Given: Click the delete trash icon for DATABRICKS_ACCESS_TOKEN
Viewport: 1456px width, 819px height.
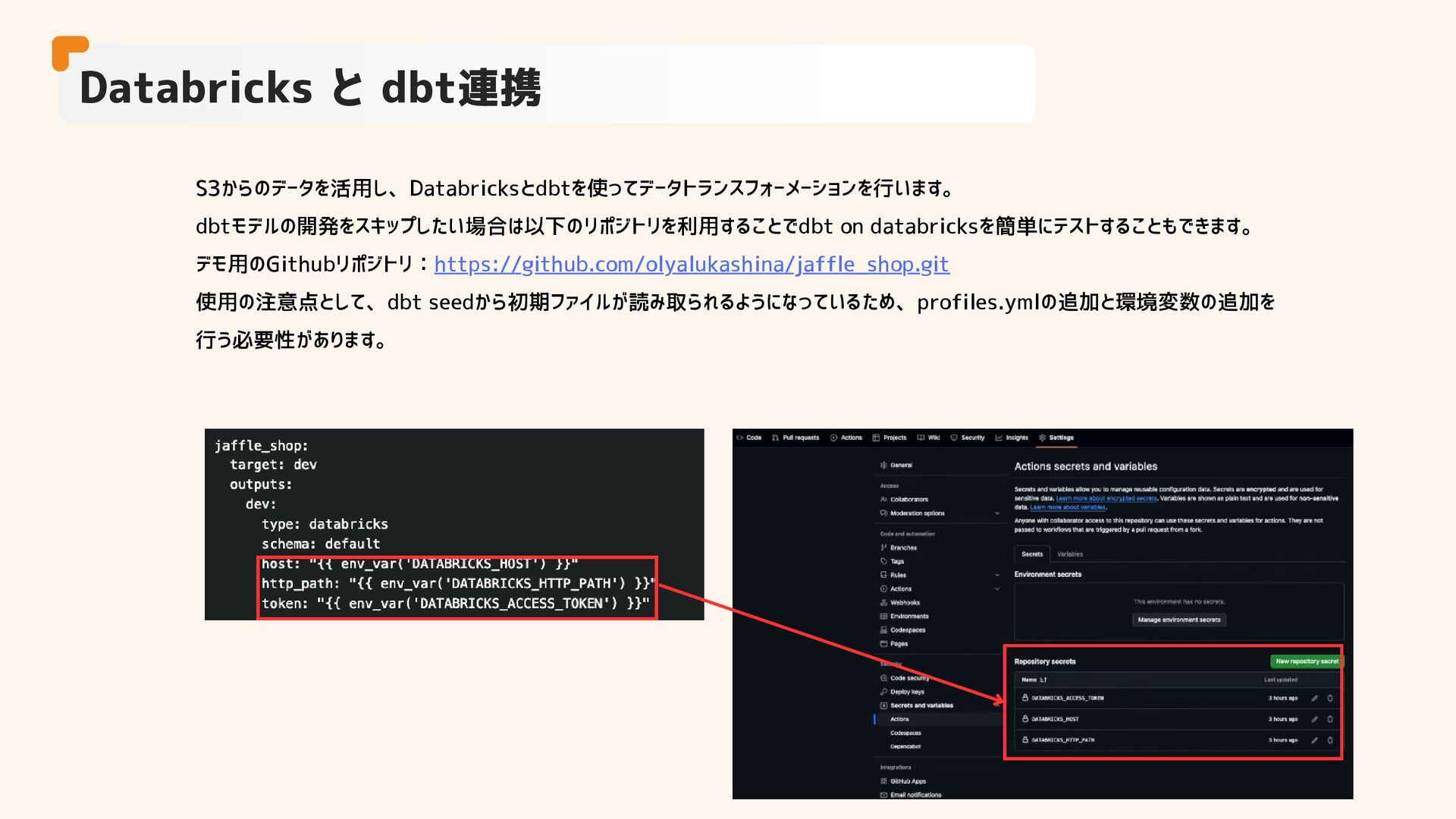Looking at the screenshot, I should coord(1329,698).
